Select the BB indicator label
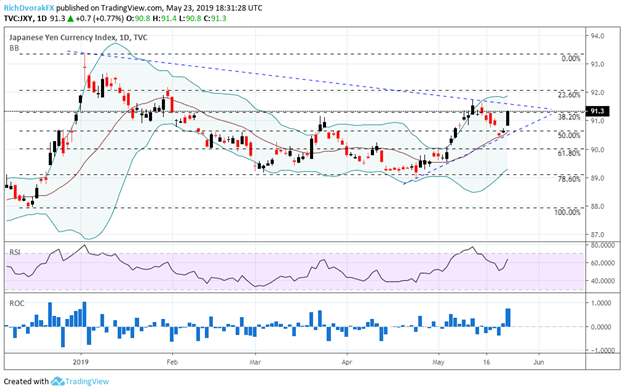This screenshot has height=392, width=624. pyautogui.click(x=14, y=48)
